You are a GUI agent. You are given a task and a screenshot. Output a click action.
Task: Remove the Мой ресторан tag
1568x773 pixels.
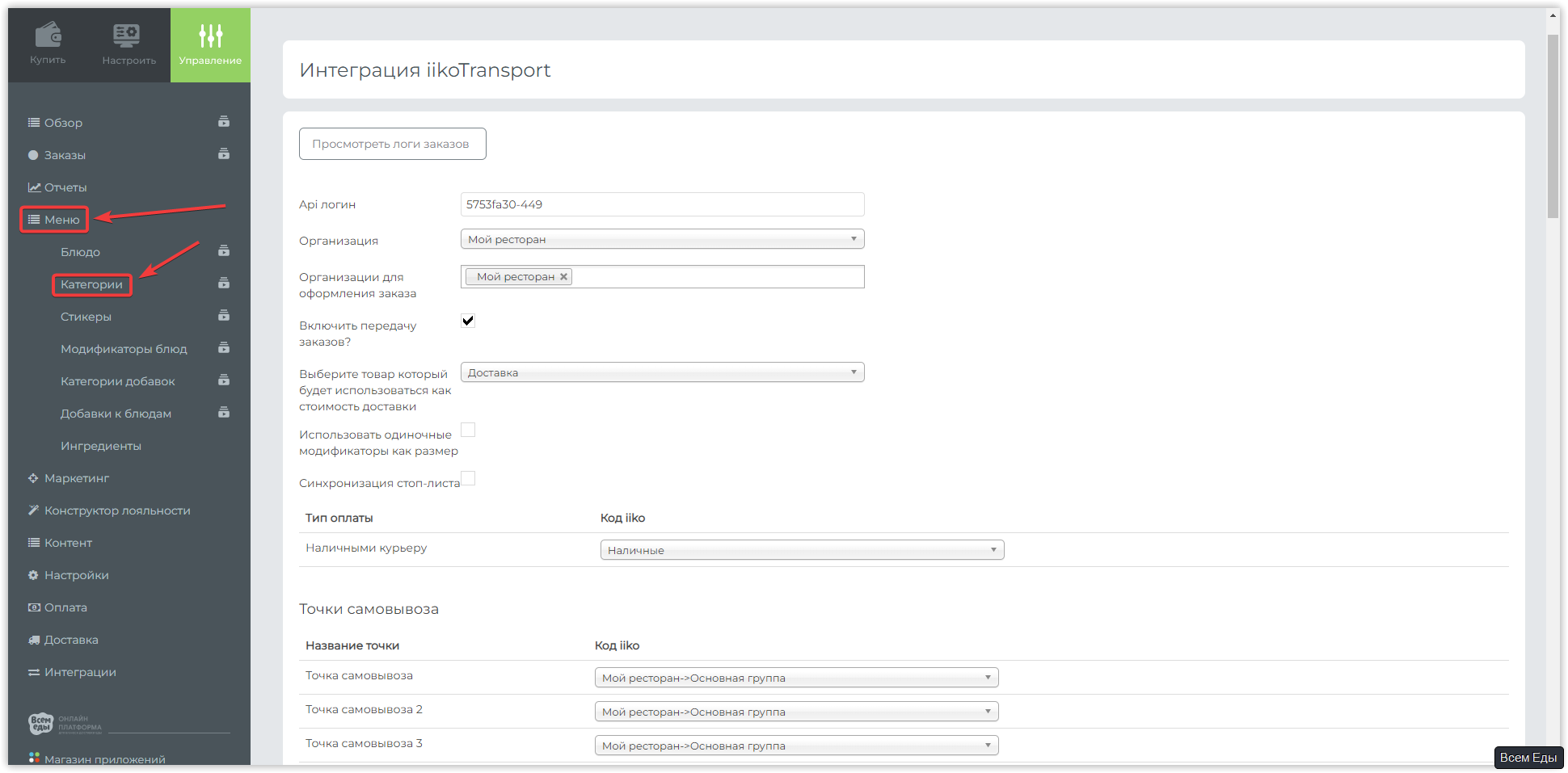(x=564, y=276)
